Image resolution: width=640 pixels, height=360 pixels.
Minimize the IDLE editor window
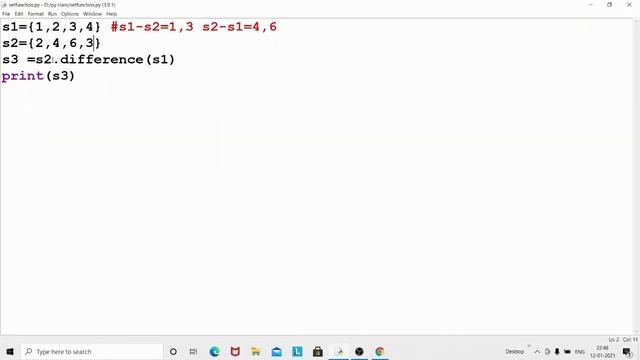590,5
